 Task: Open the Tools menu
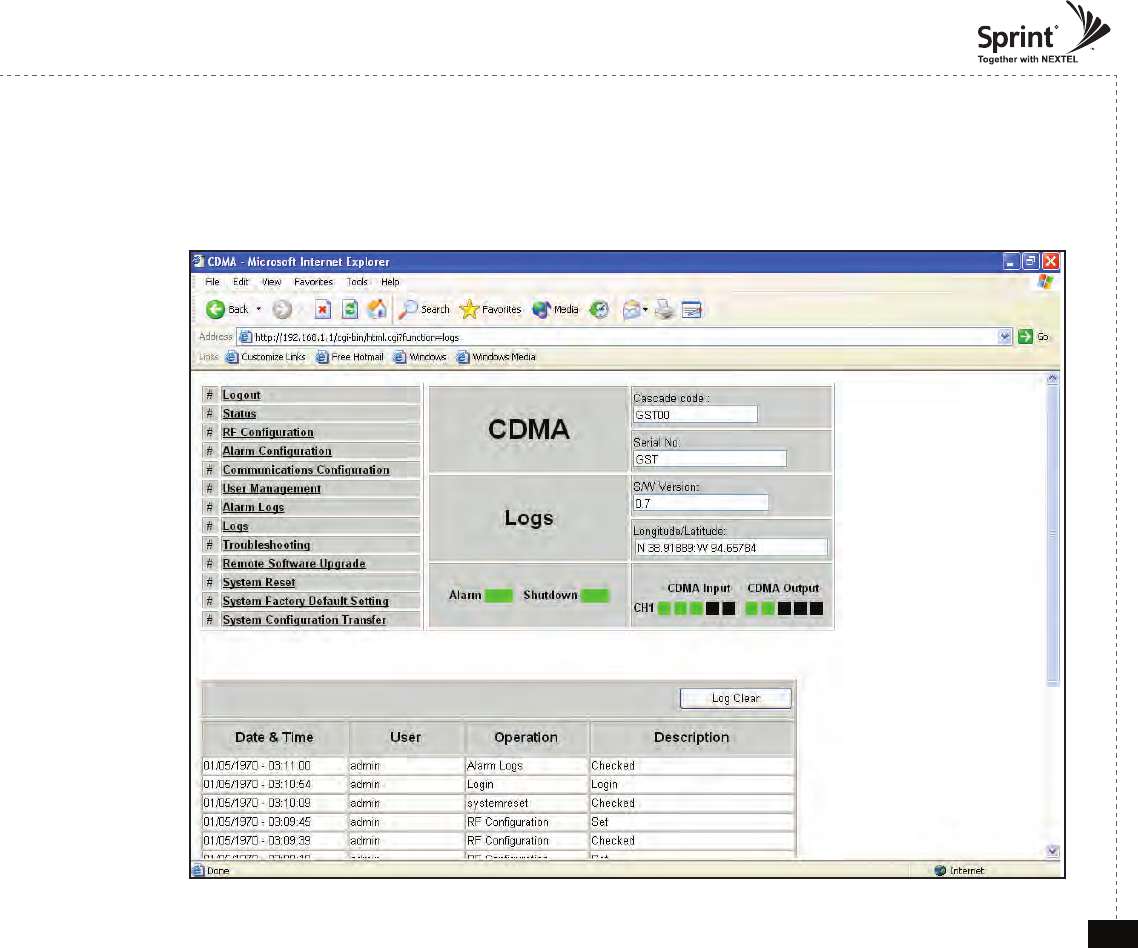pos(357,282)
